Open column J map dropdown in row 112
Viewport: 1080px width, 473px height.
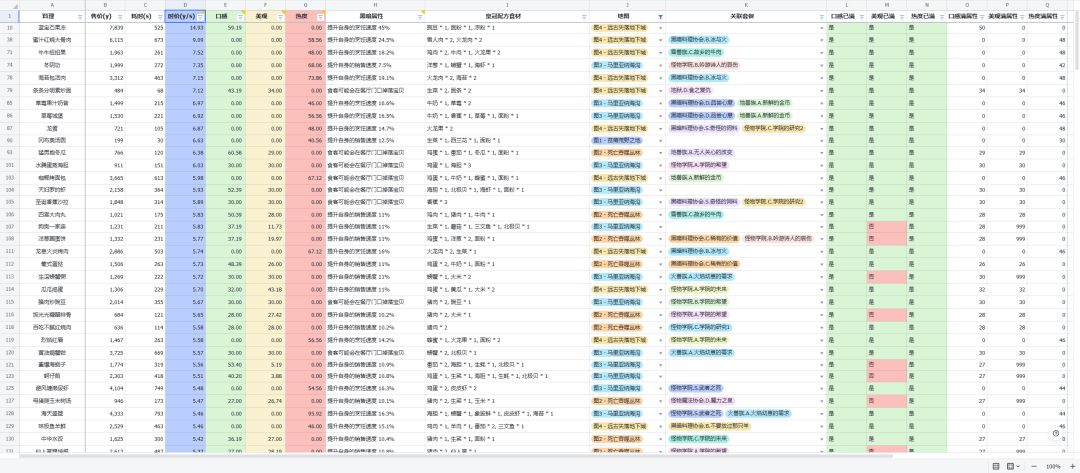661,264
